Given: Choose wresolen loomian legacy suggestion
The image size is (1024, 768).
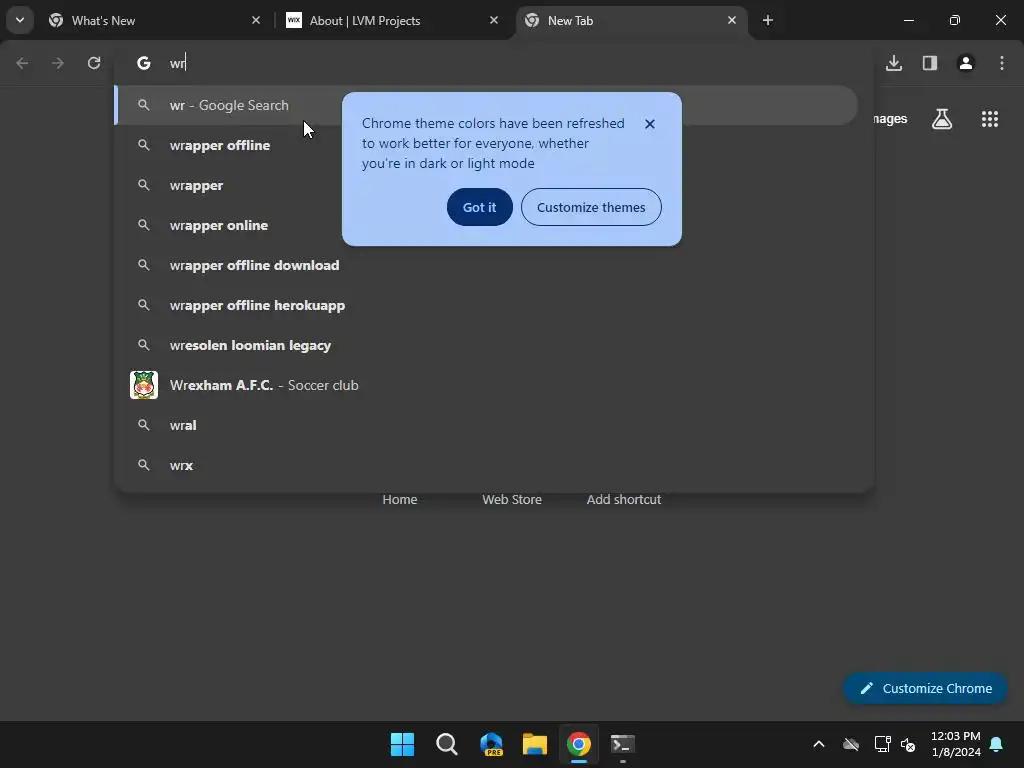Looking at the screenshot, I should pos(486,345).
